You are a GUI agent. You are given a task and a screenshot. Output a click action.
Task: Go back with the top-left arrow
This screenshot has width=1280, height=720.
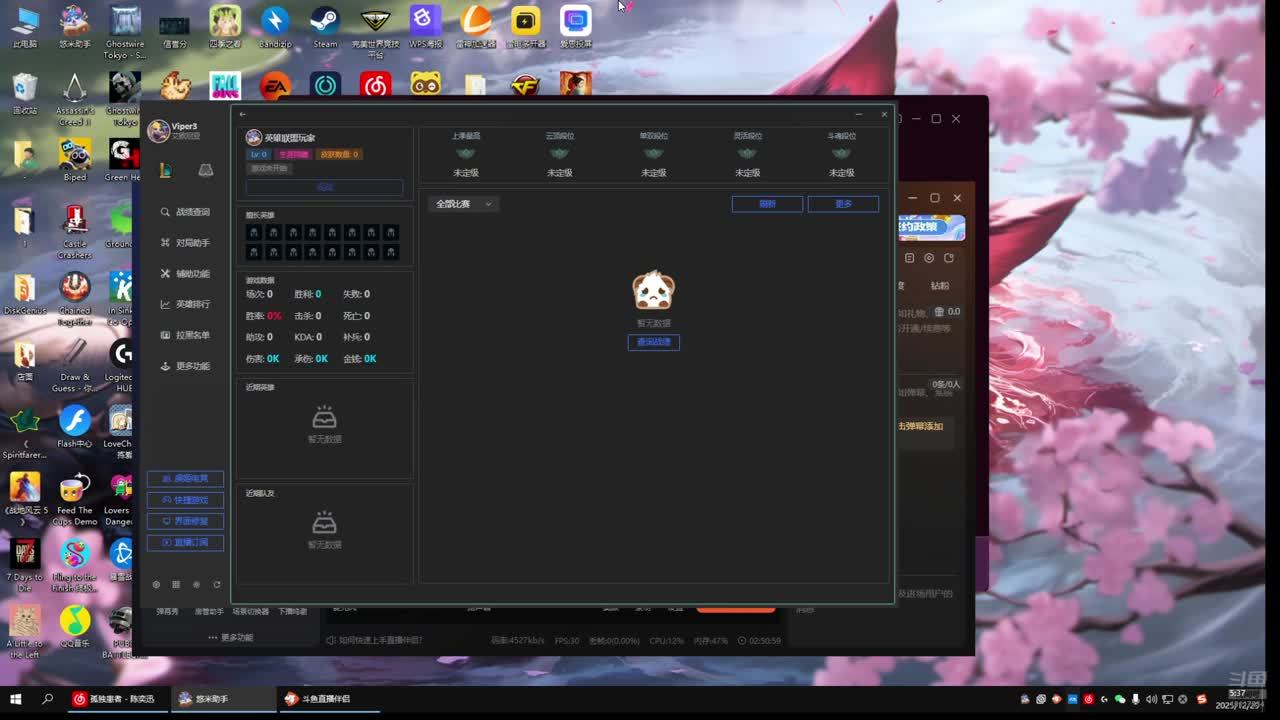[242, 115]
